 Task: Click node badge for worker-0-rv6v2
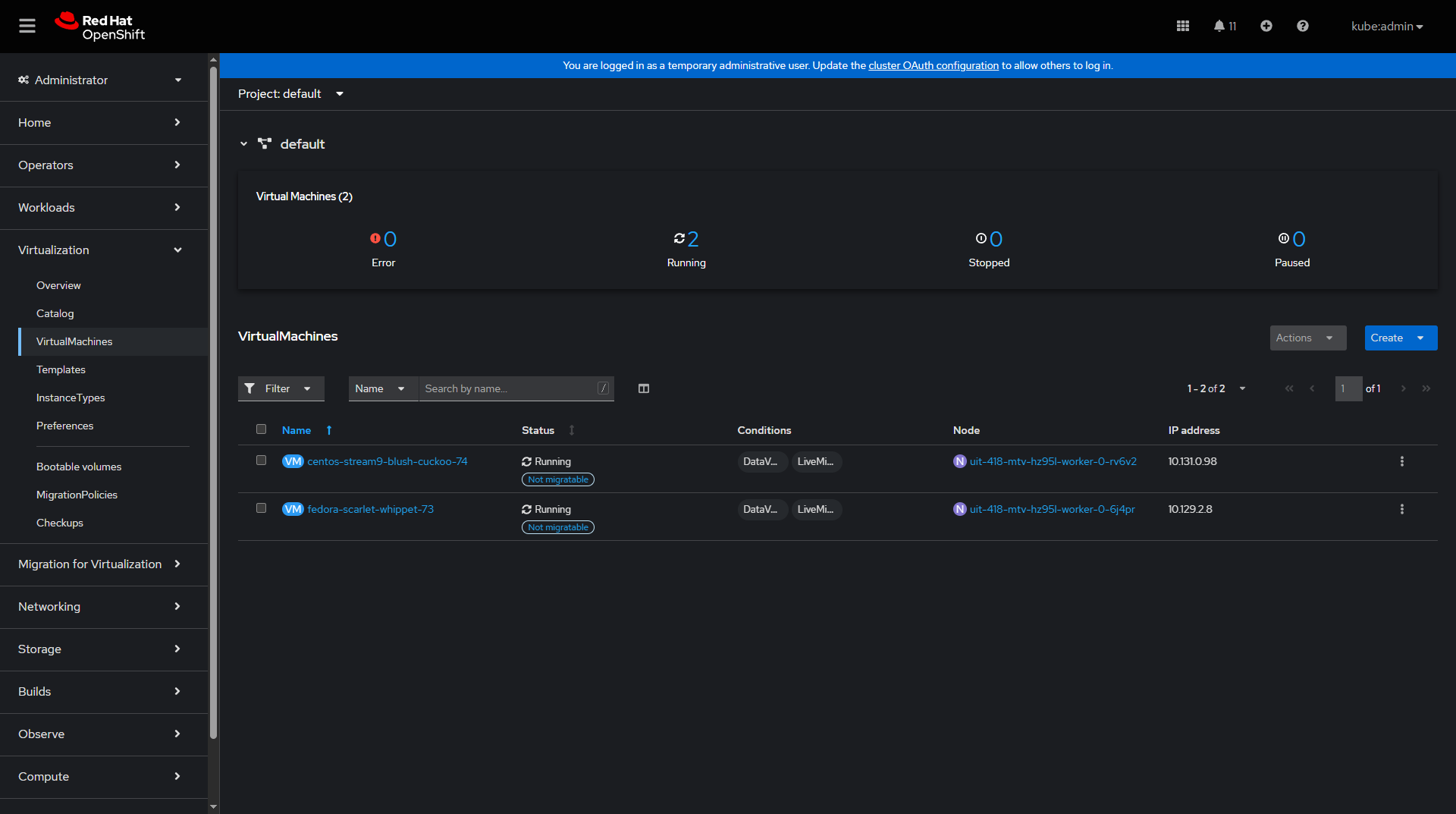[960, 461]
